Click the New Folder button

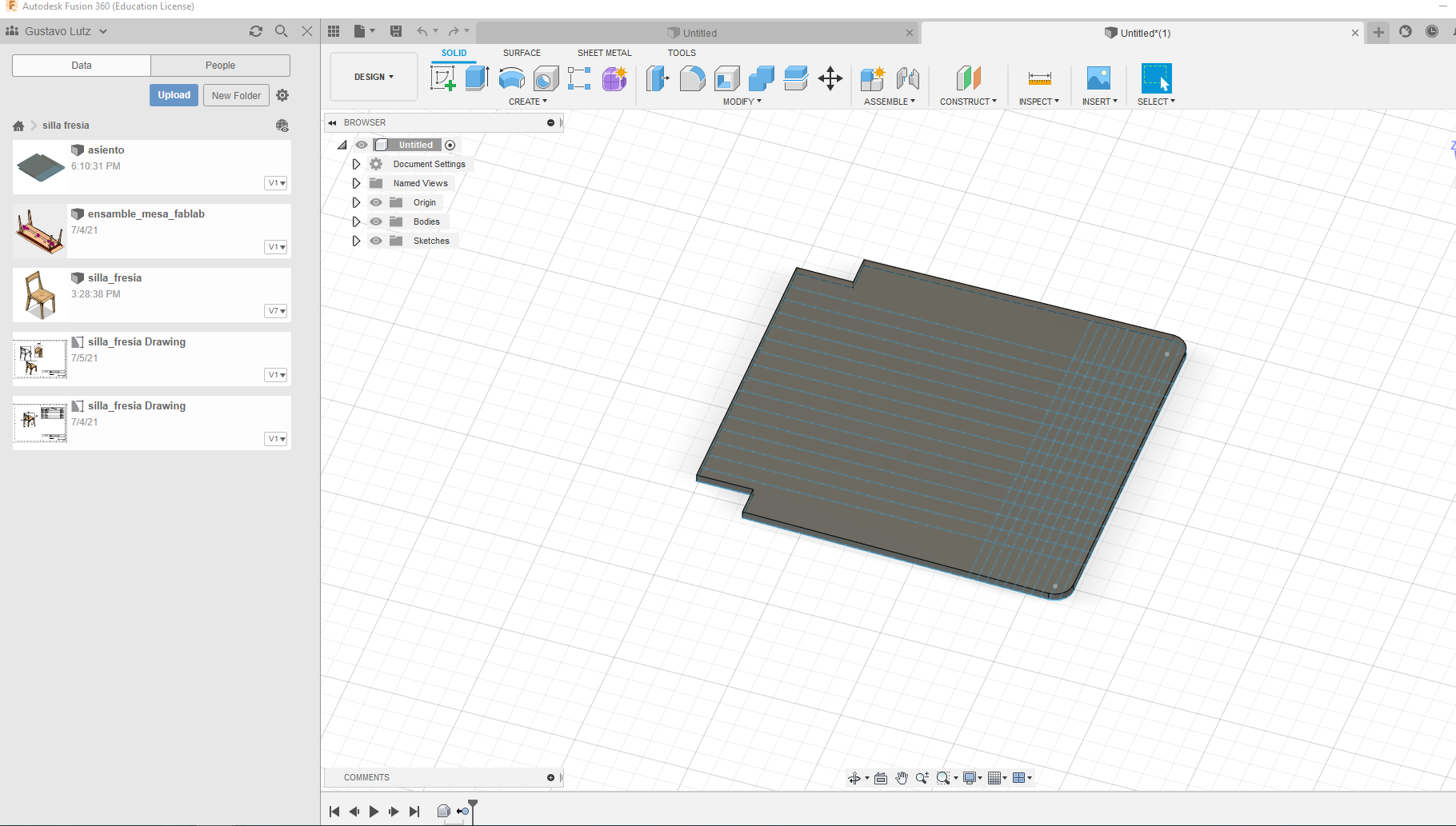(236, 95)
